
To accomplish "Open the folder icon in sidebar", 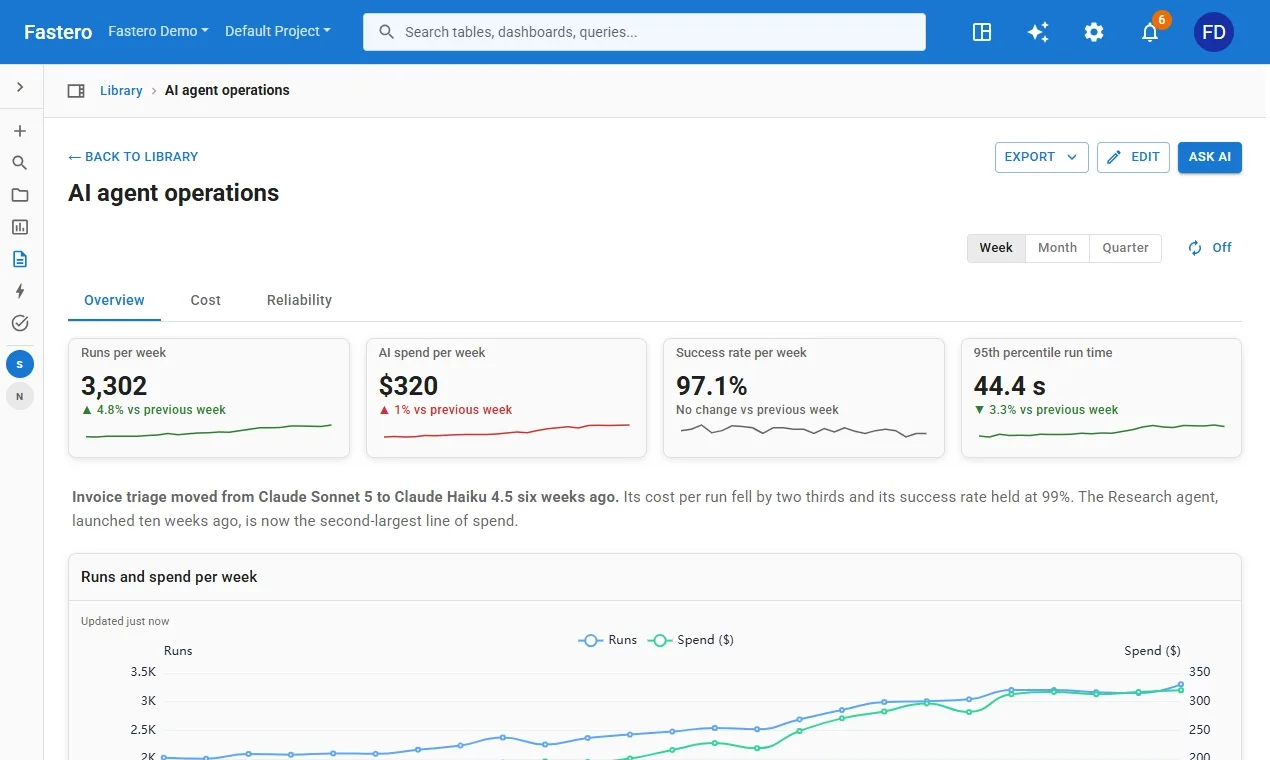I will [x=20, y=195].
